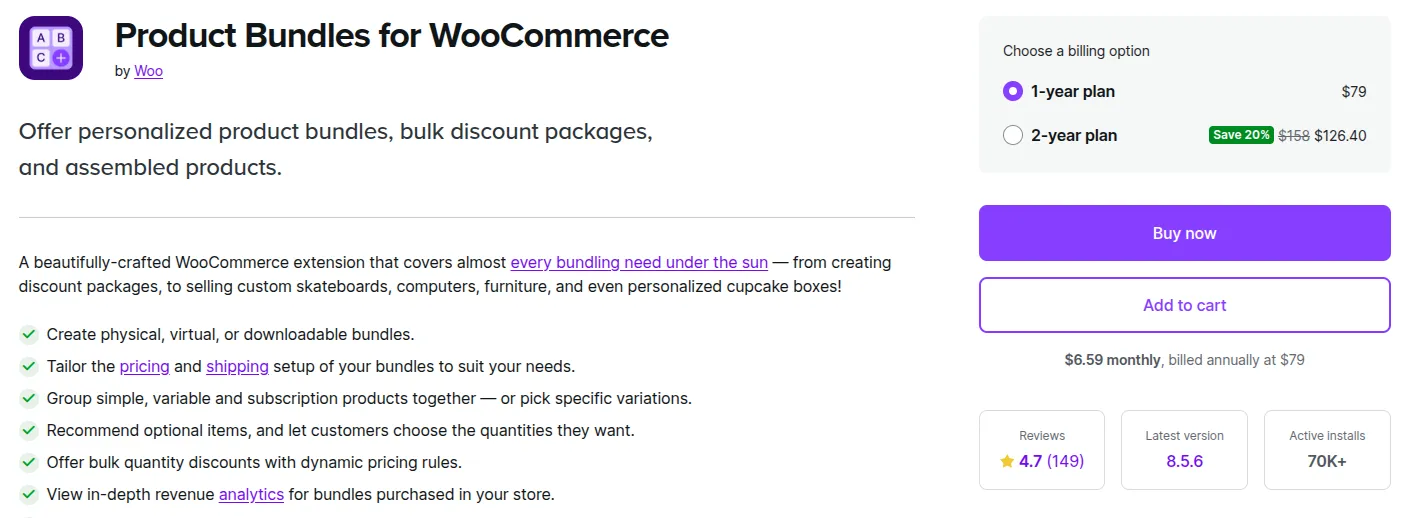Click the Save 20% badge
Image resolution: width=1405 pixels, height=518 pixels.
1241,135
